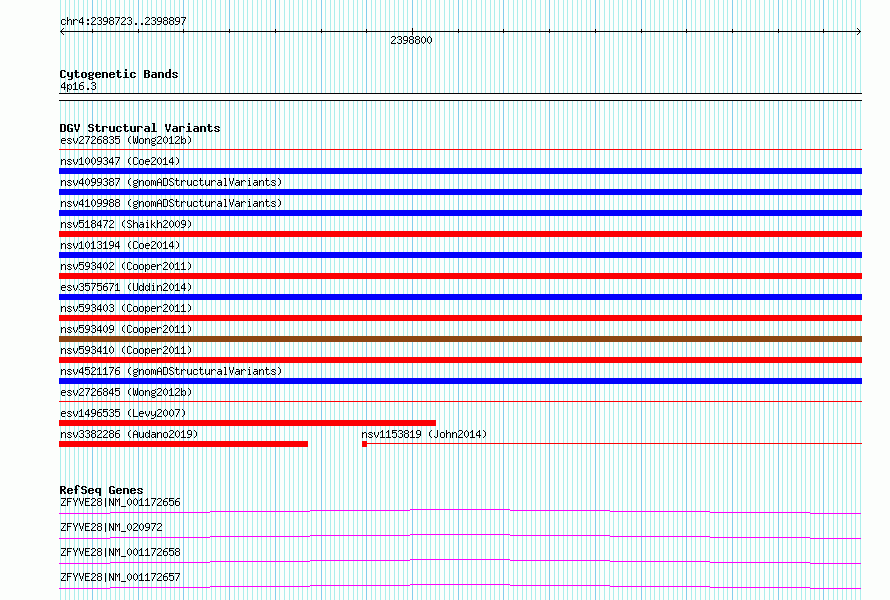This screenshot has width=890, height=600.
Task: Open variant esv1496535 (Levy2007) label
Action: [x=123, y=413]
